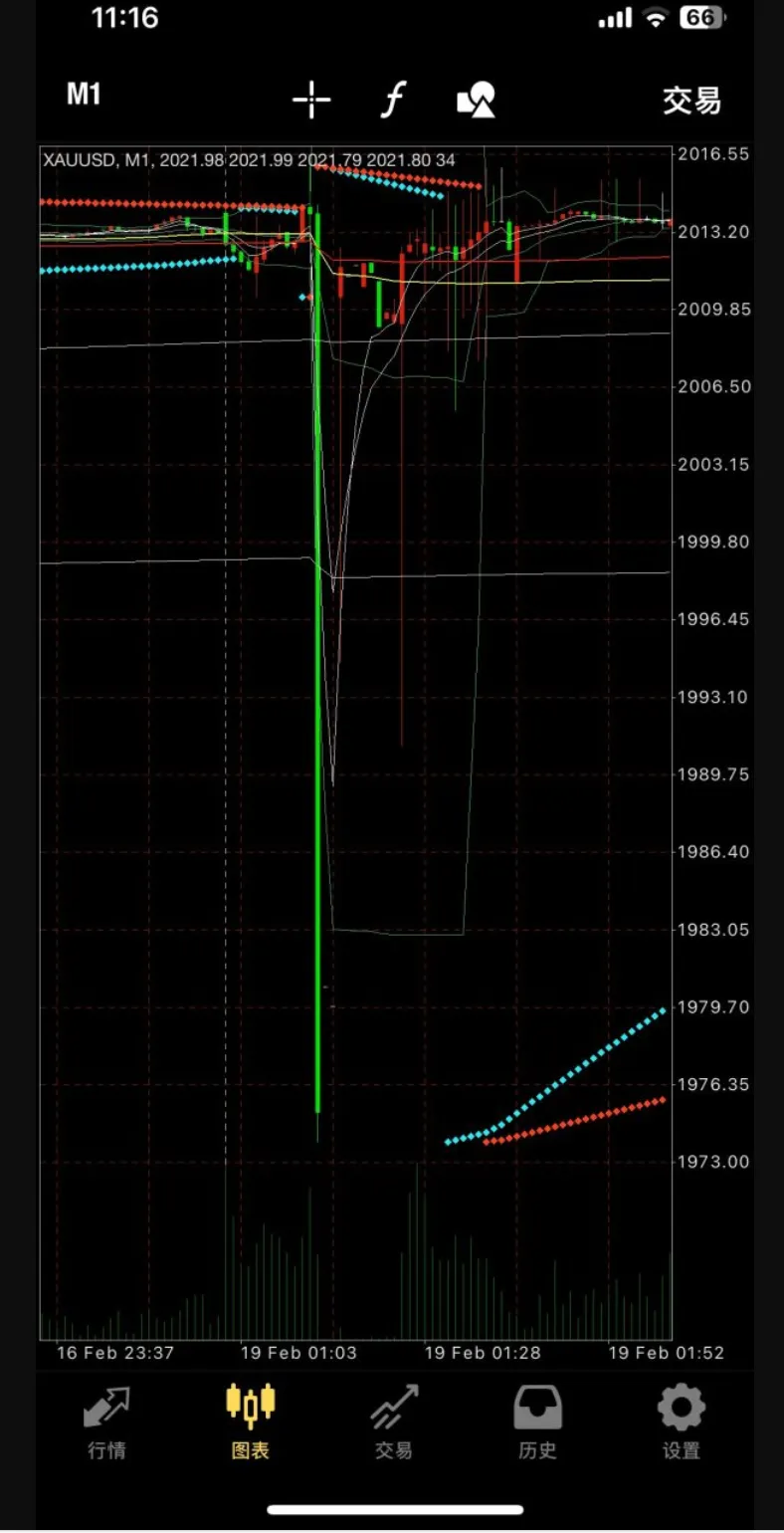Tap the 1996.45 price axis label

tap(713, 620)
